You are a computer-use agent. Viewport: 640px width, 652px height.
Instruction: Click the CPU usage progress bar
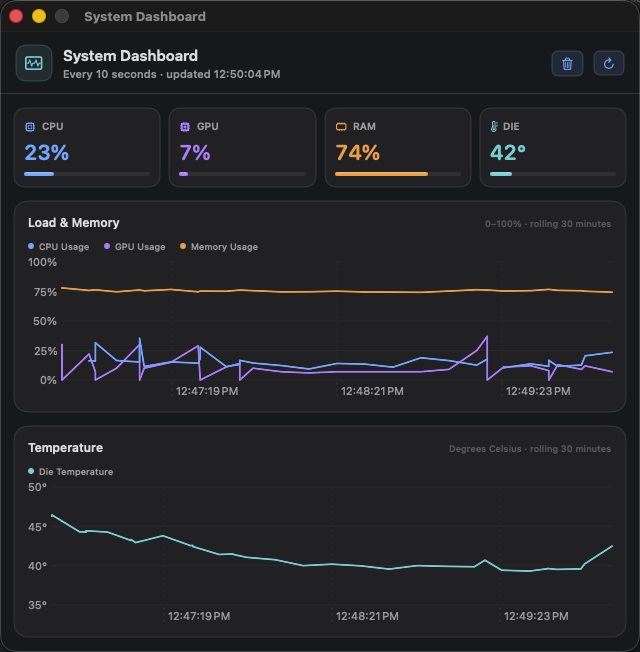[x=87, y=174]
